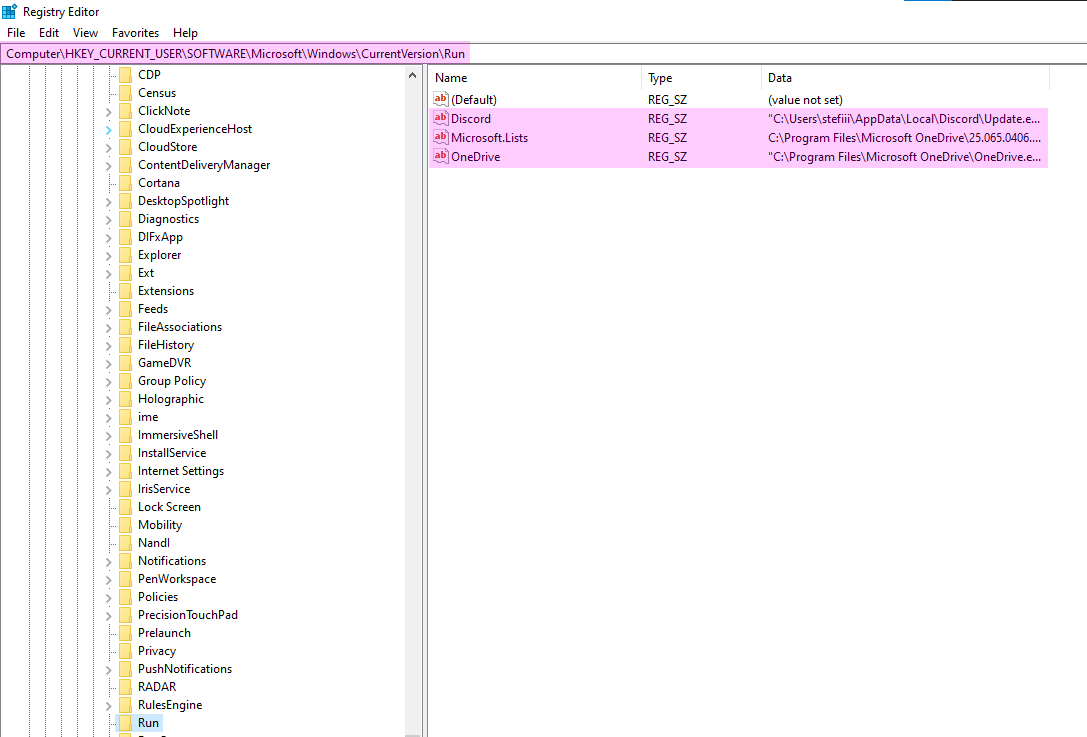Click the Privacy folder icon
The height and width of the screenshot is (737, 1087).
pos(125,651)
